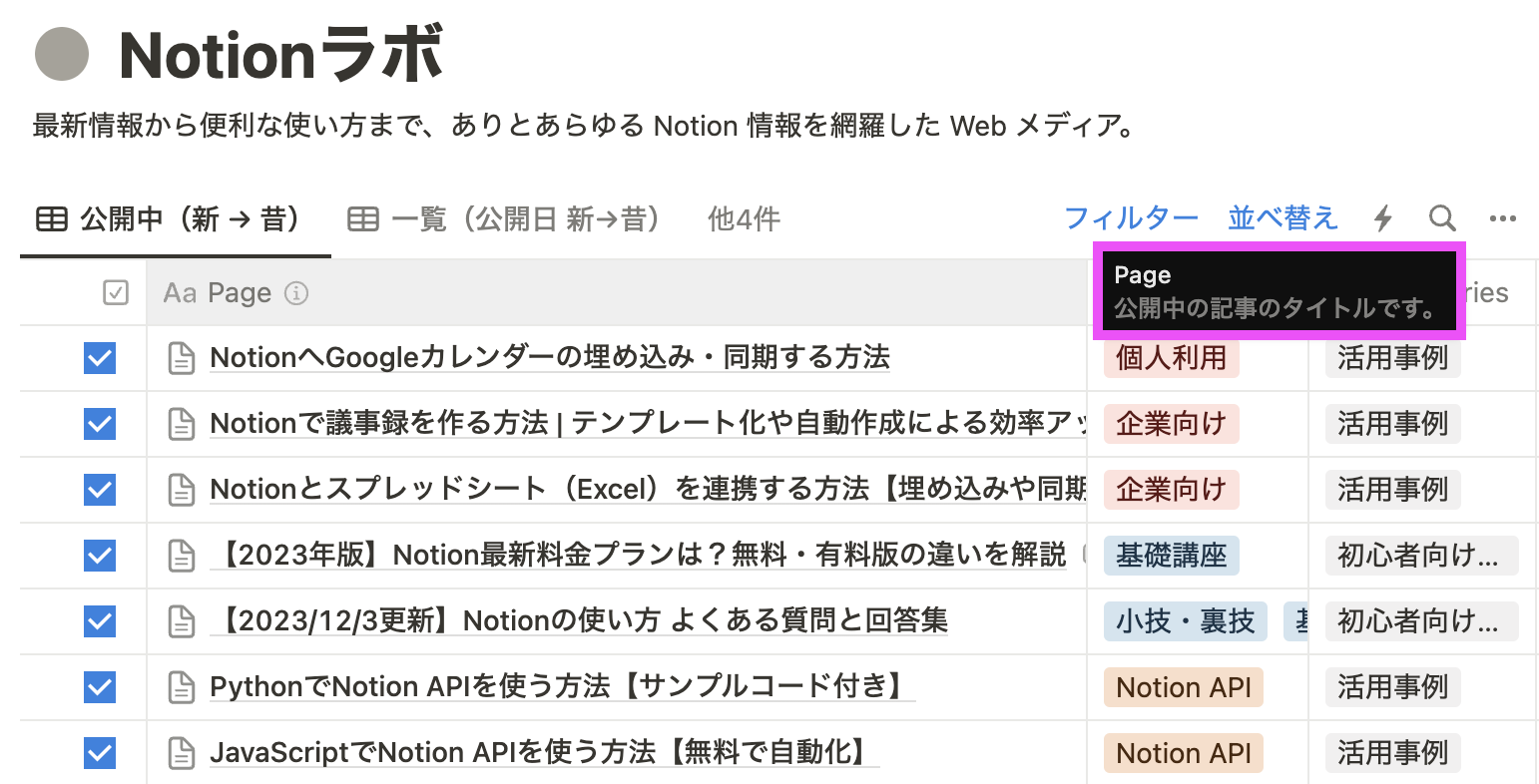This screenshot has width=1539, height=784.
Task: Click the info icon beside Page header
Action: pos(296,293)
